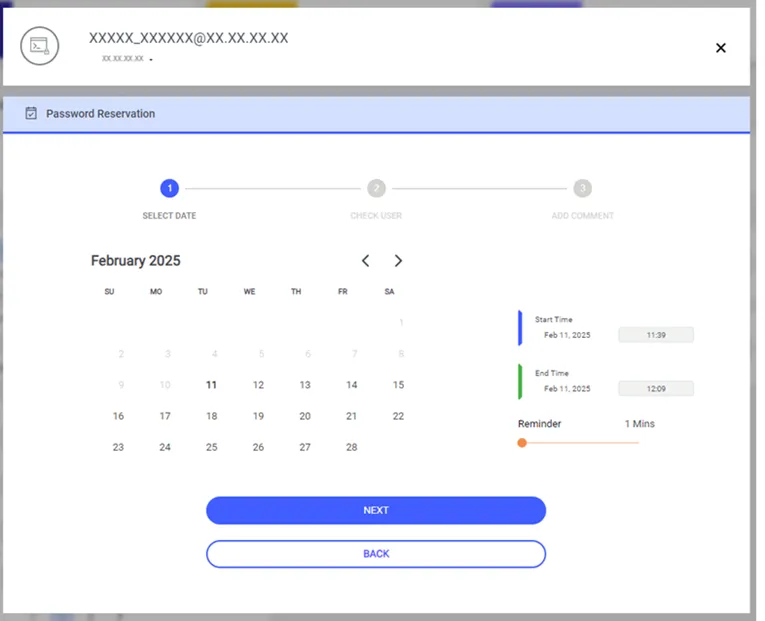Select February 27 in calendar
765x621 pixels.
(x=305, y=447)
